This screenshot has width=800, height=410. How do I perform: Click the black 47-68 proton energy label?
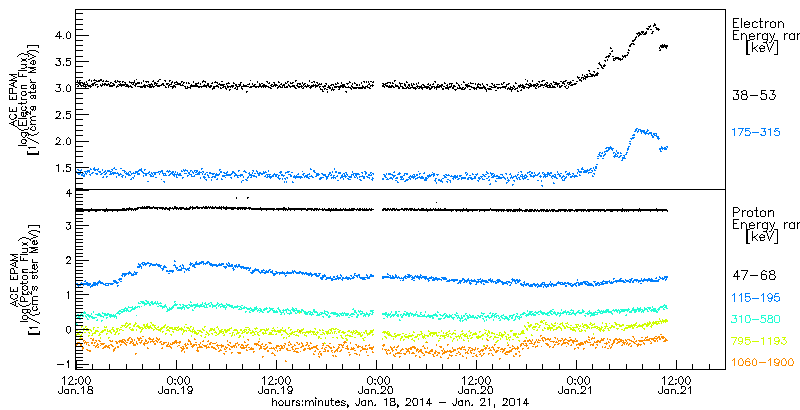[x=754, y=275]
